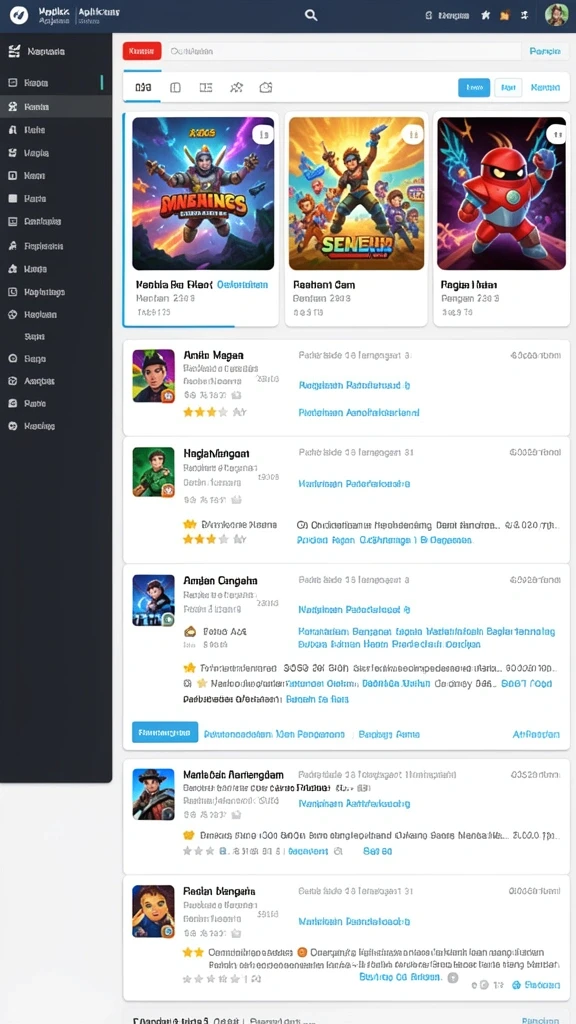The height and width of the screenshot is (1024, 576).
Task: Click orange badge on green-hat character thumbnail
Action: (x=168, y=395)
